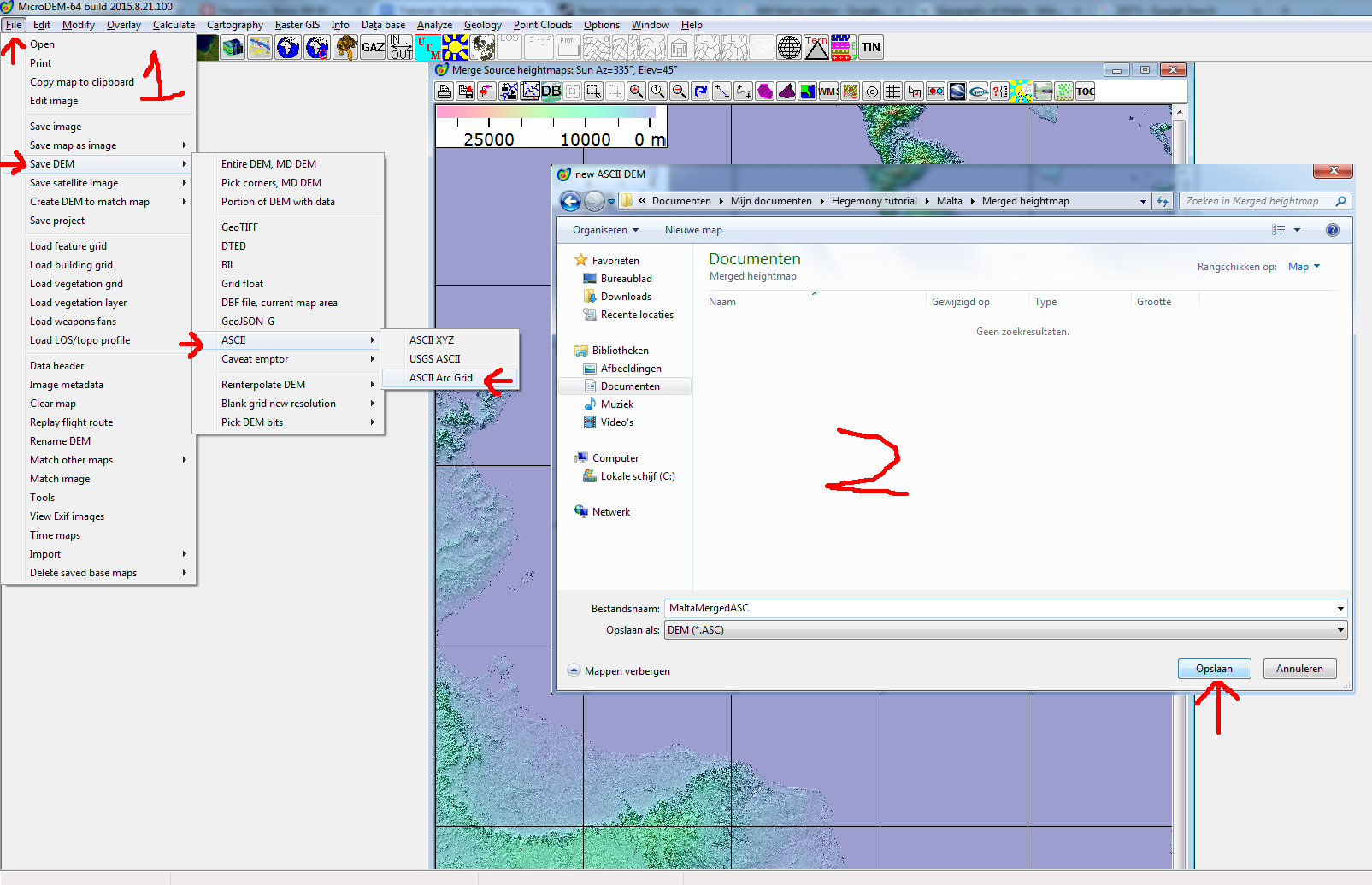Click the TOC icon in map toolbar
1372x885 pixels.
point(1086,91)
